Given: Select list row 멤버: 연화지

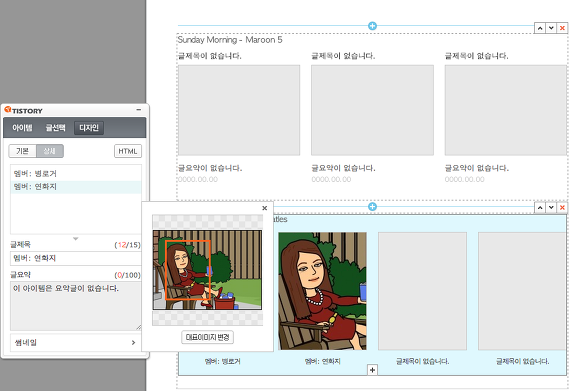Looking at the screenshot, I should [76, 187].
